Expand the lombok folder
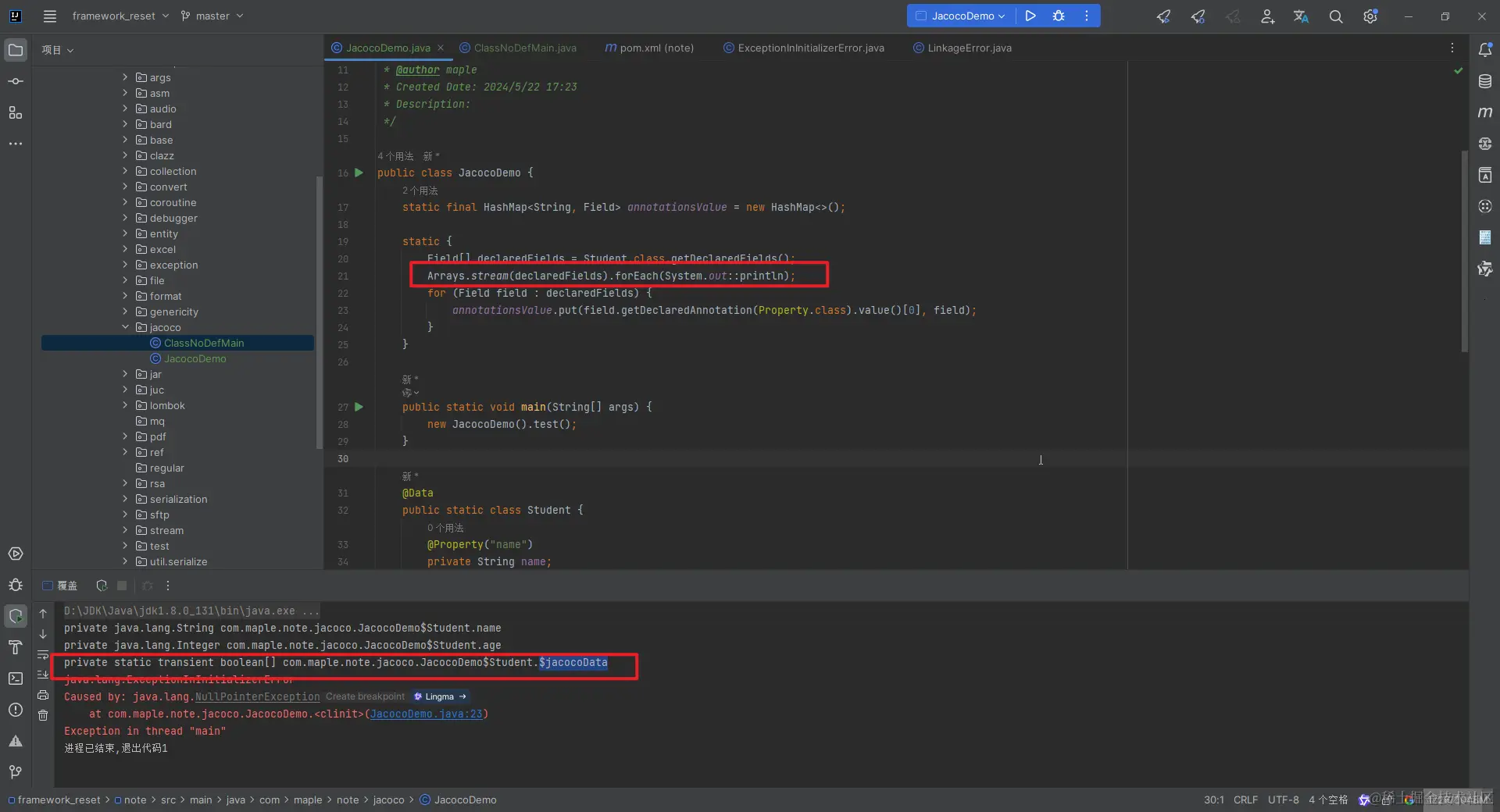The height and width of the screenshot is (812, 1500). tap(125, 405)
